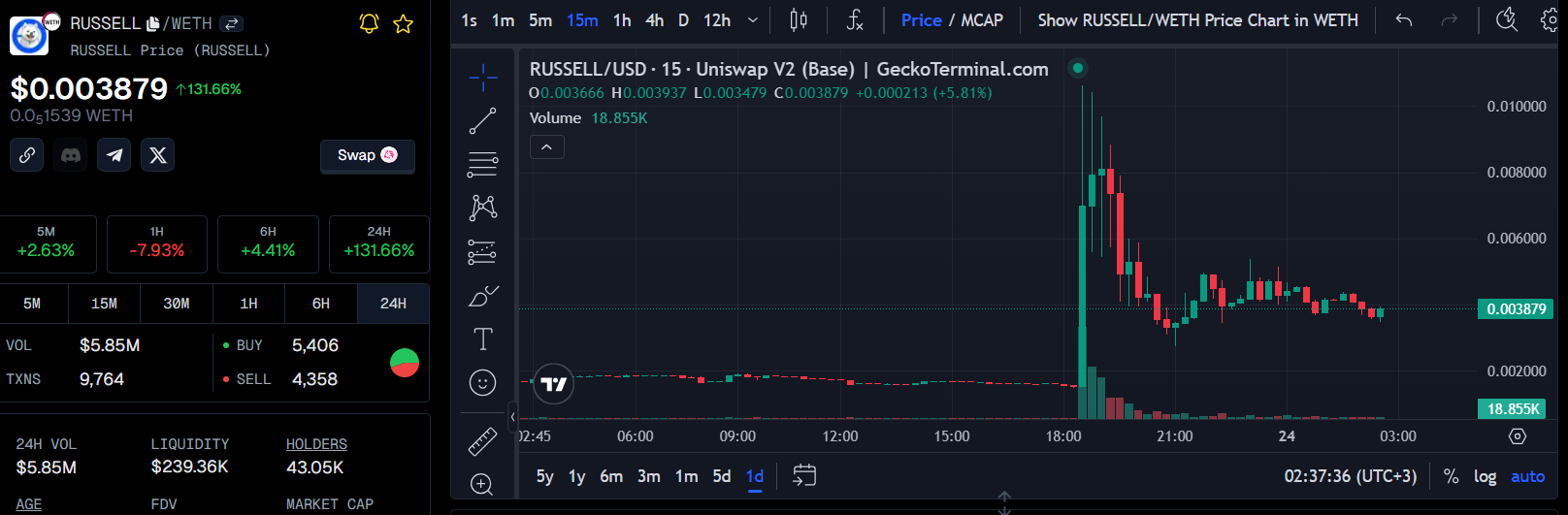The width and height of the screenshot is (1568, 515).
Task: Open the Telegram channel link
Action: pyautogui.click(x=114, y=155)
